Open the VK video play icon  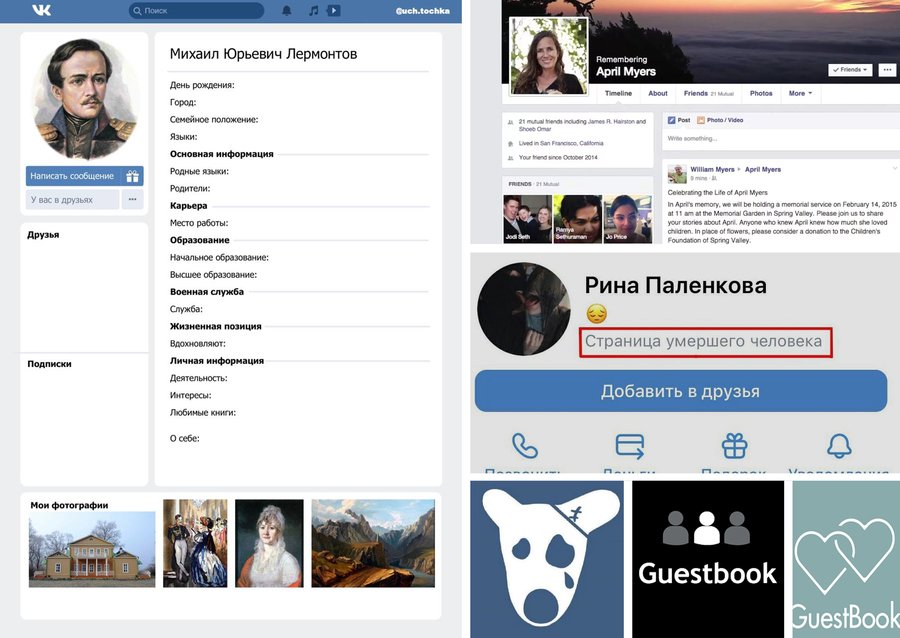tap(334, 10)
